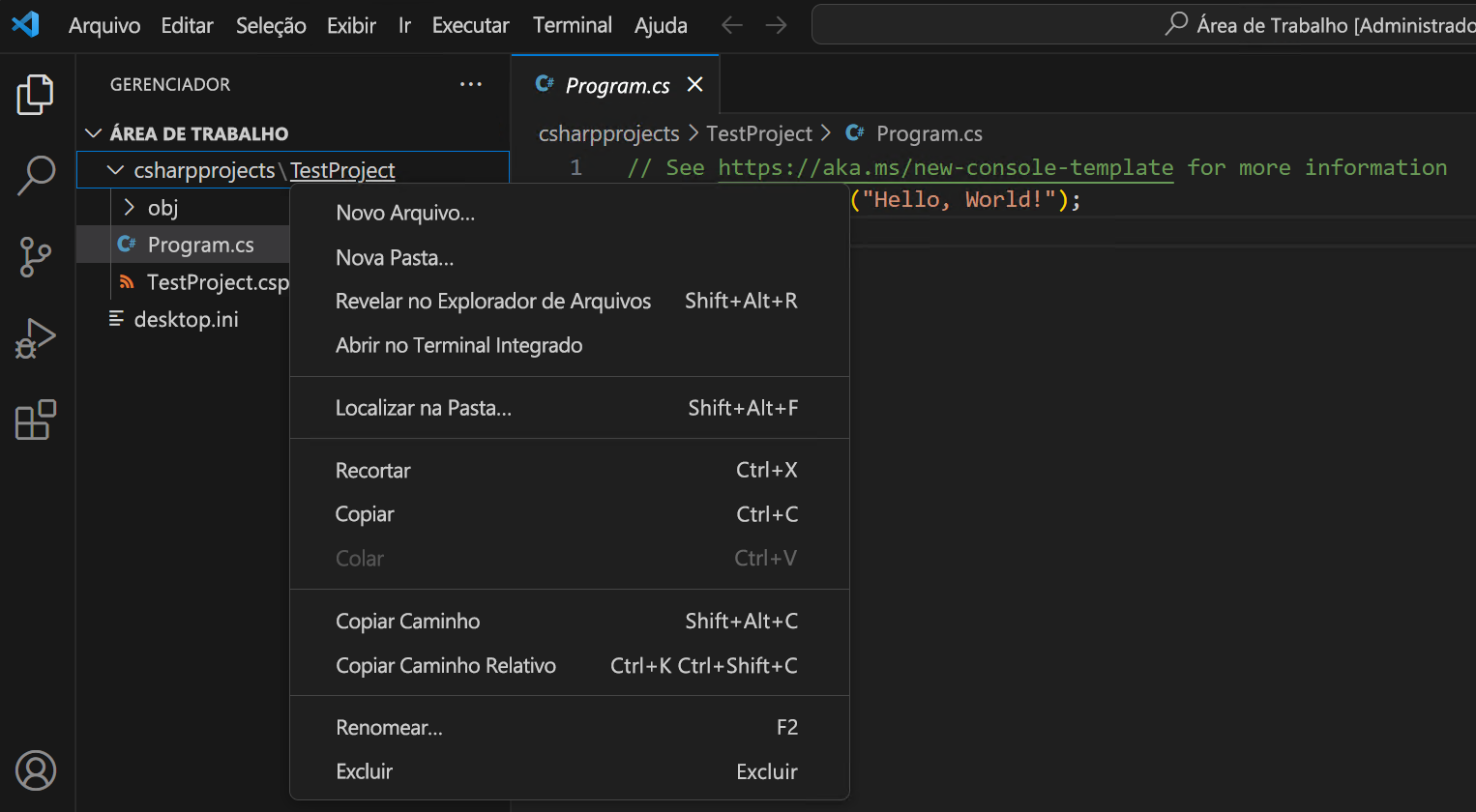Click csharpprojects in the breadcrumb
1476x812 pixels.
609,133
